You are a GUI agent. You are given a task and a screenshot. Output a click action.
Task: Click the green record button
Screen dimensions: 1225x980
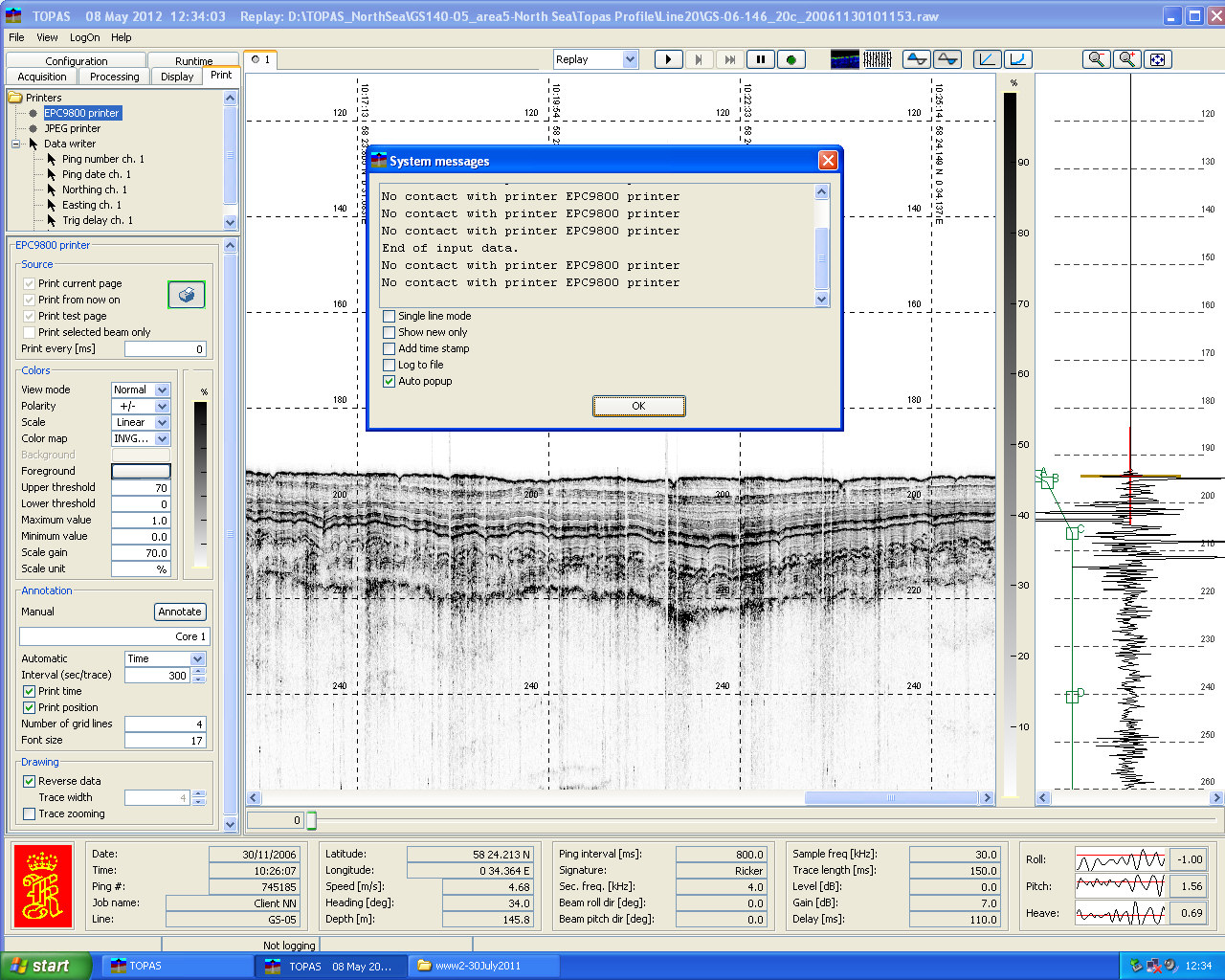791,59
